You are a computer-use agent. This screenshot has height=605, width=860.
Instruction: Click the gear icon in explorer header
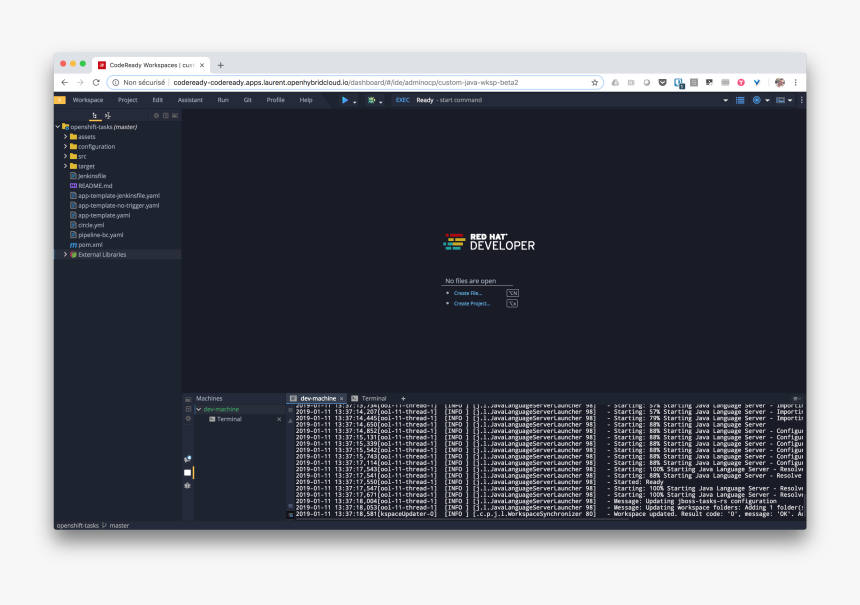pos(156,116)
